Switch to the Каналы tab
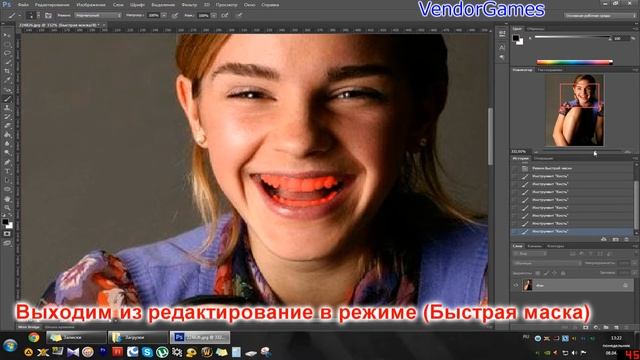 (x=534, y=246)
